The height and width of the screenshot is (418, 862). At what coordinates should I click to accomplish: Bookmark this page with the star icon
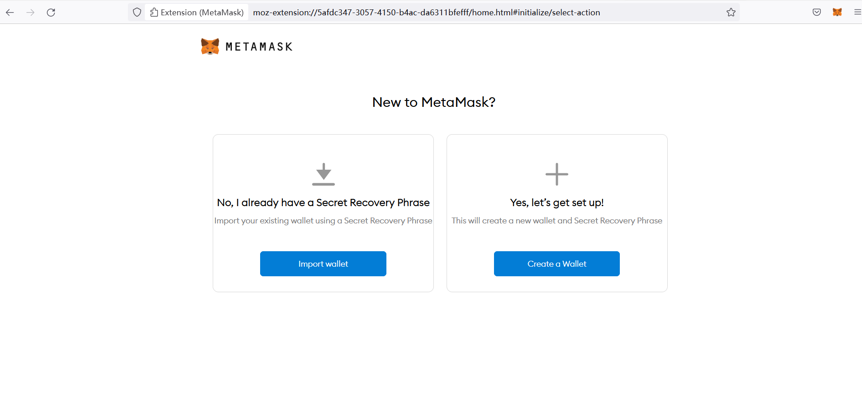[x=731, y=12]
